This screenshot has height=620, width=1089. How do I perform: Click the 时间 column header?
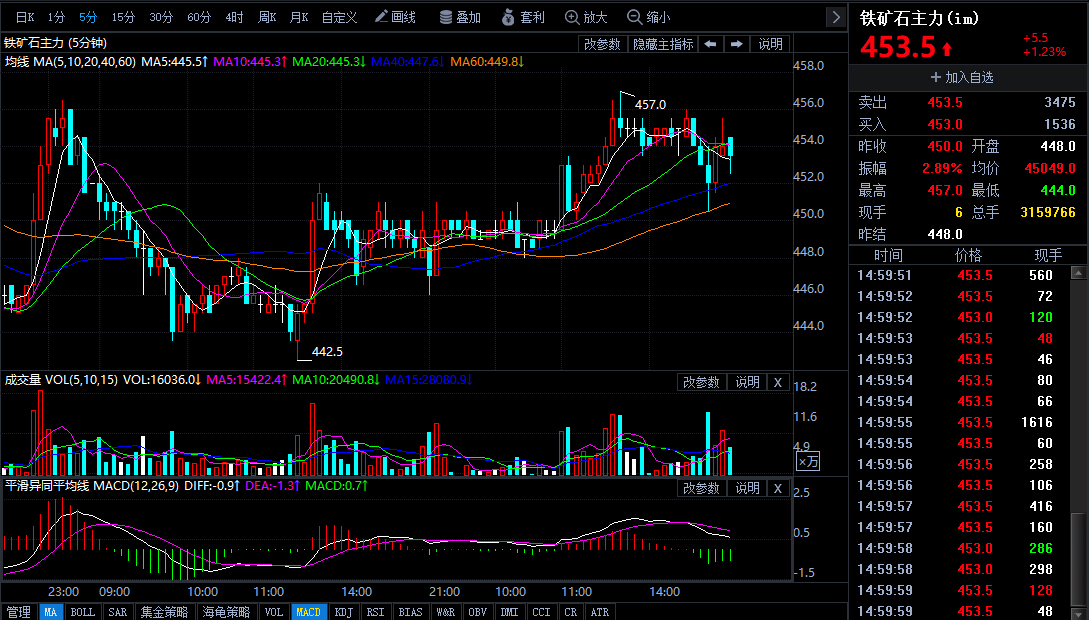click(888, 256)
